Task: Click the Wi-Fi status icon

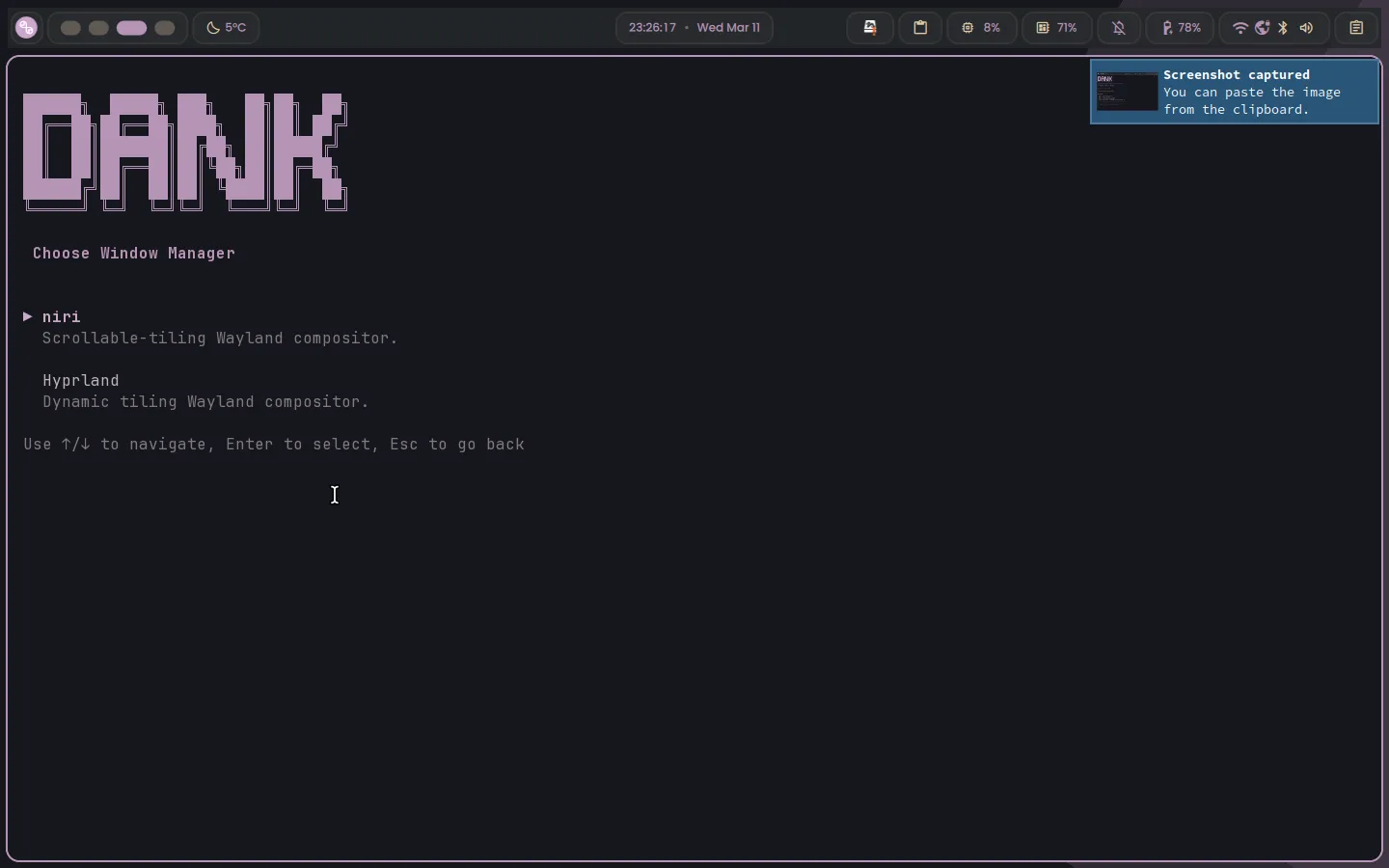Action: (1240, 28)
